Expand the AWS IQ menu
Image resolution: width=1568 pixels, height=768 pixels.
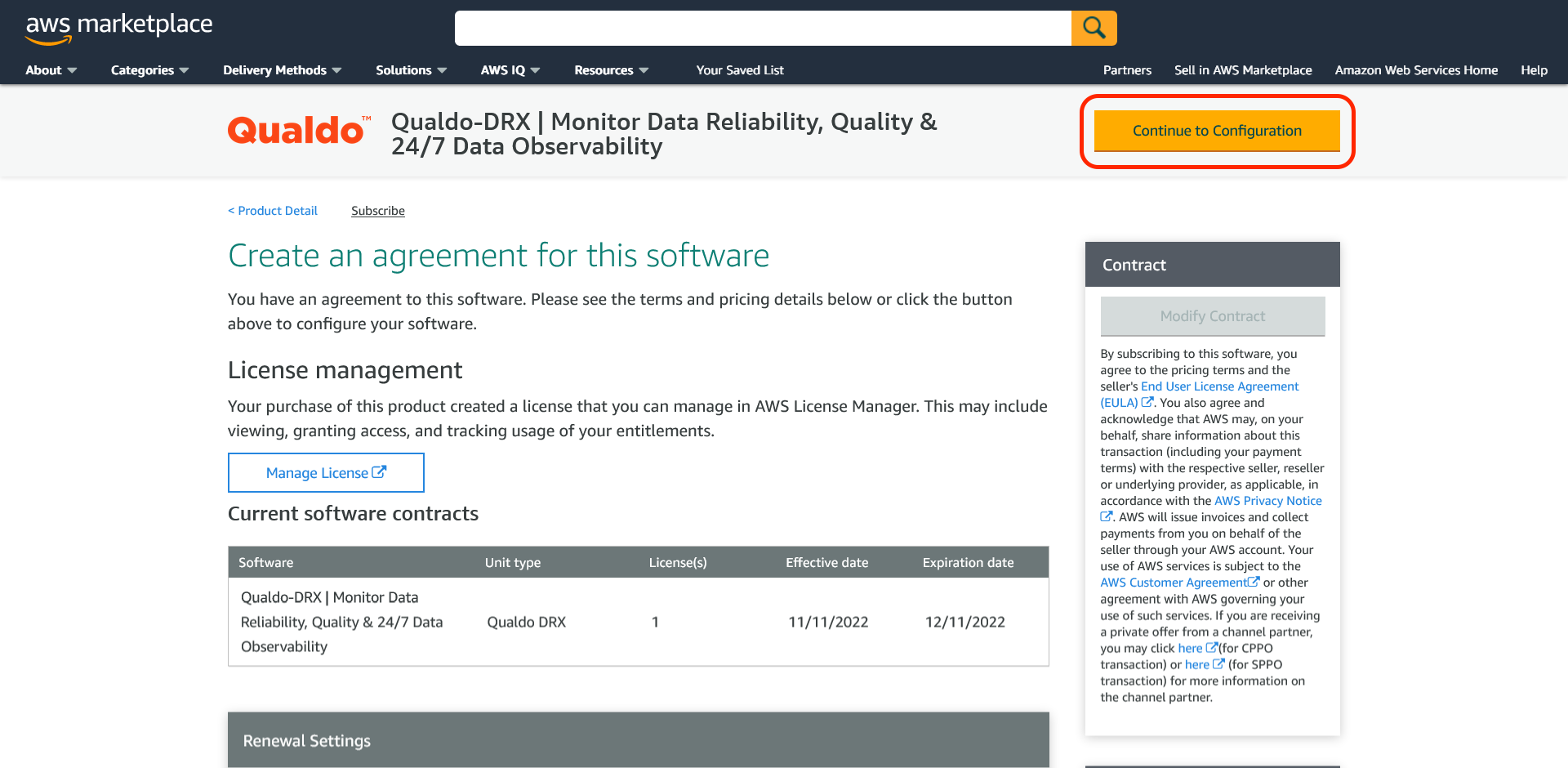[510, 70]
